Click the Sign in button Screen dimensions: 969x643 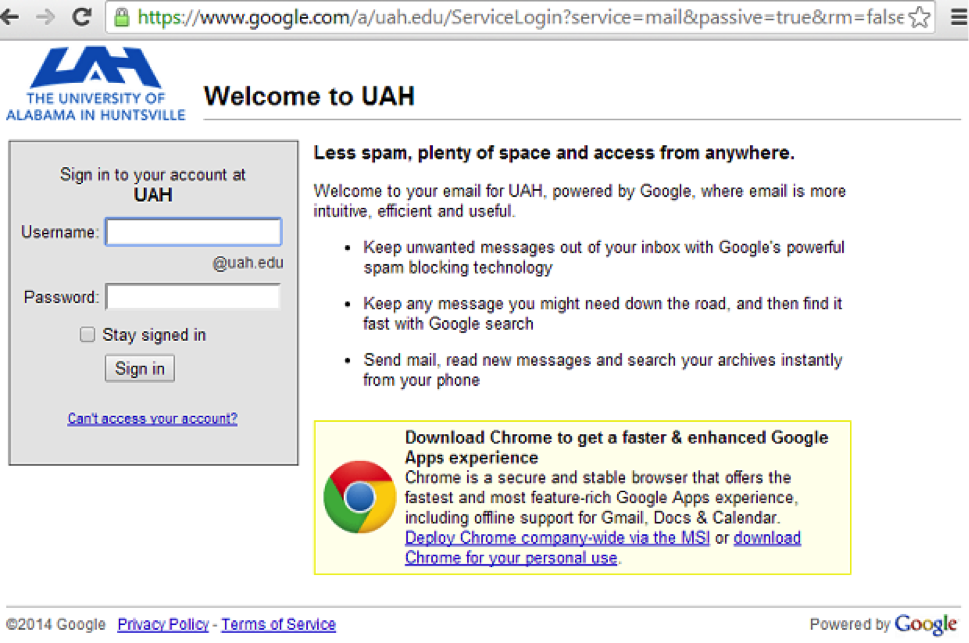click(x=140, y=368)
